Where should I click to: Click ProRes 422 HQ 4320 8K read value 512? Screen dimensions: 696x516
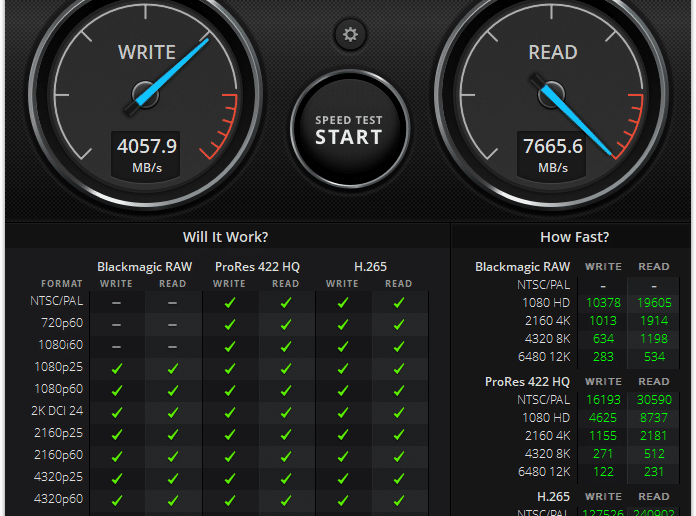pos(654,454)
